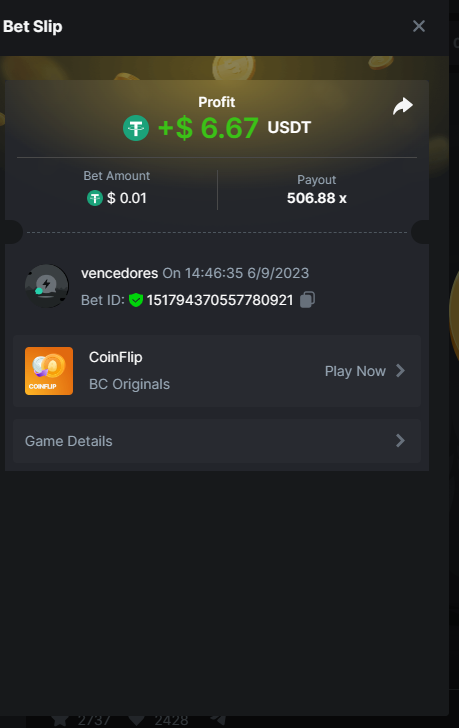Close the Bet Slip panel
Screen dimensions: 459x728
419,26
